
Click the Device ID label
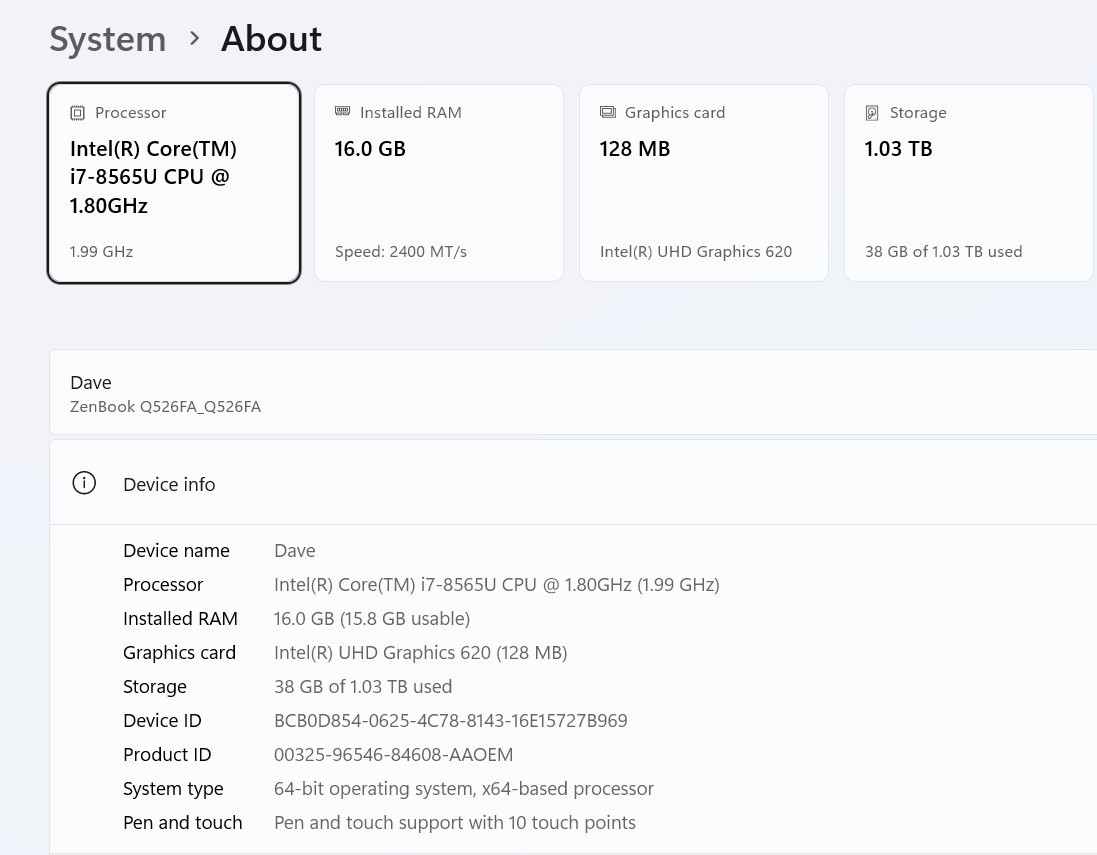(162, 721)
